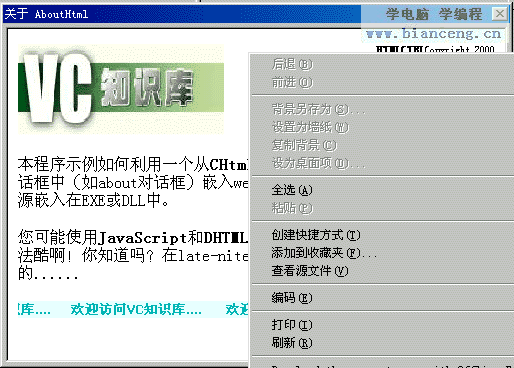The image size is (514, 368).
Task: Click greyed 背景另存为(S)... entry
Action: click(383, 109)
